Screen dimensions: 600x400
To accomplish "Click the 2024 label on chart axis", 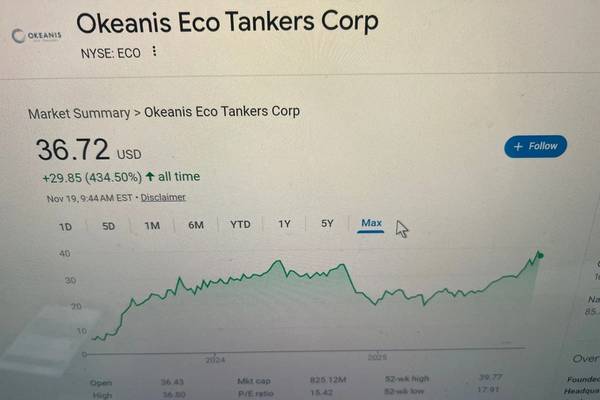I will coord(215,358).
